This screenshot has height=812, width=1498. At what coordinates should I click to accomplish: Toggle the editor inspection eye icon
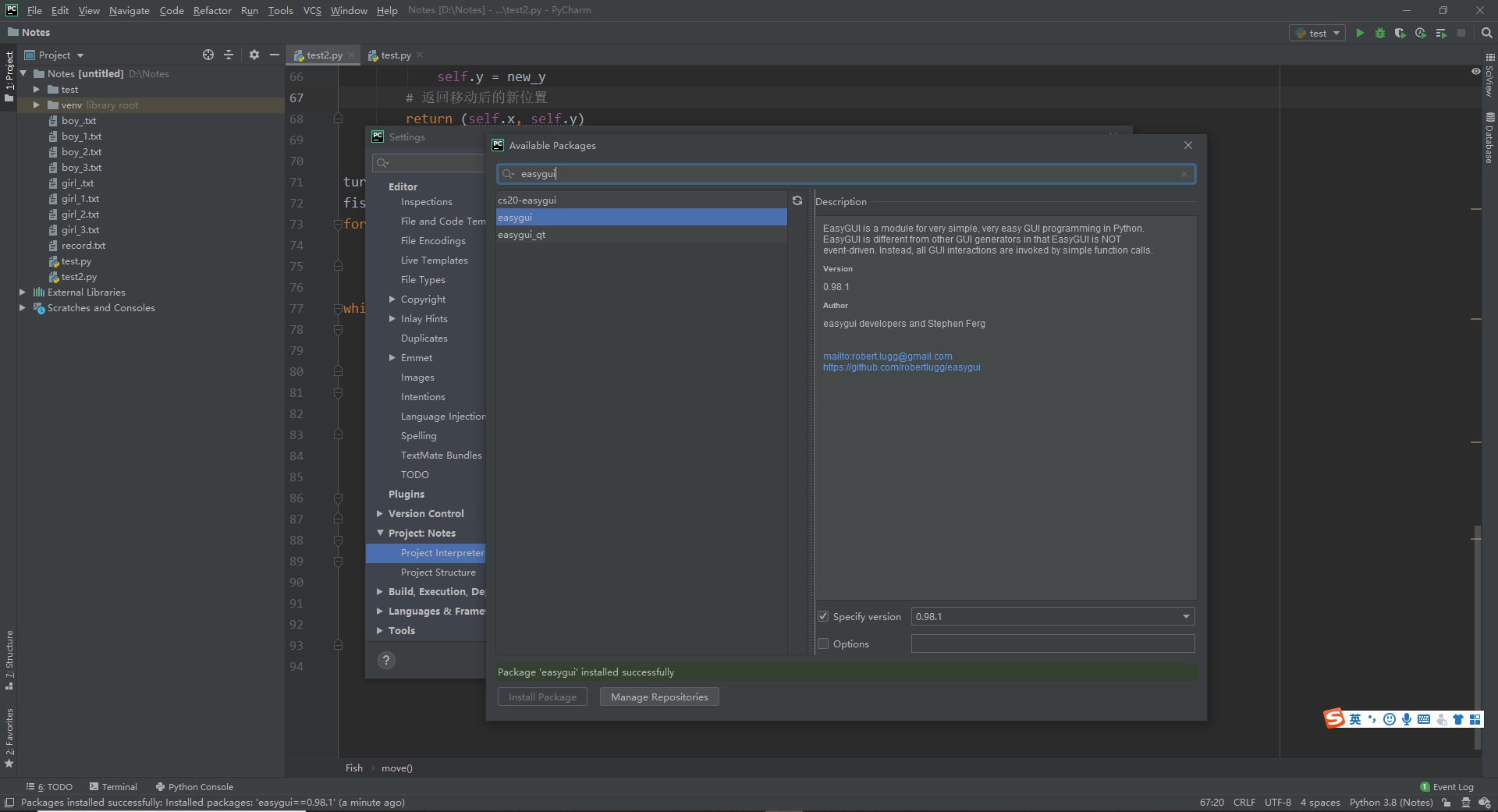1475,71
